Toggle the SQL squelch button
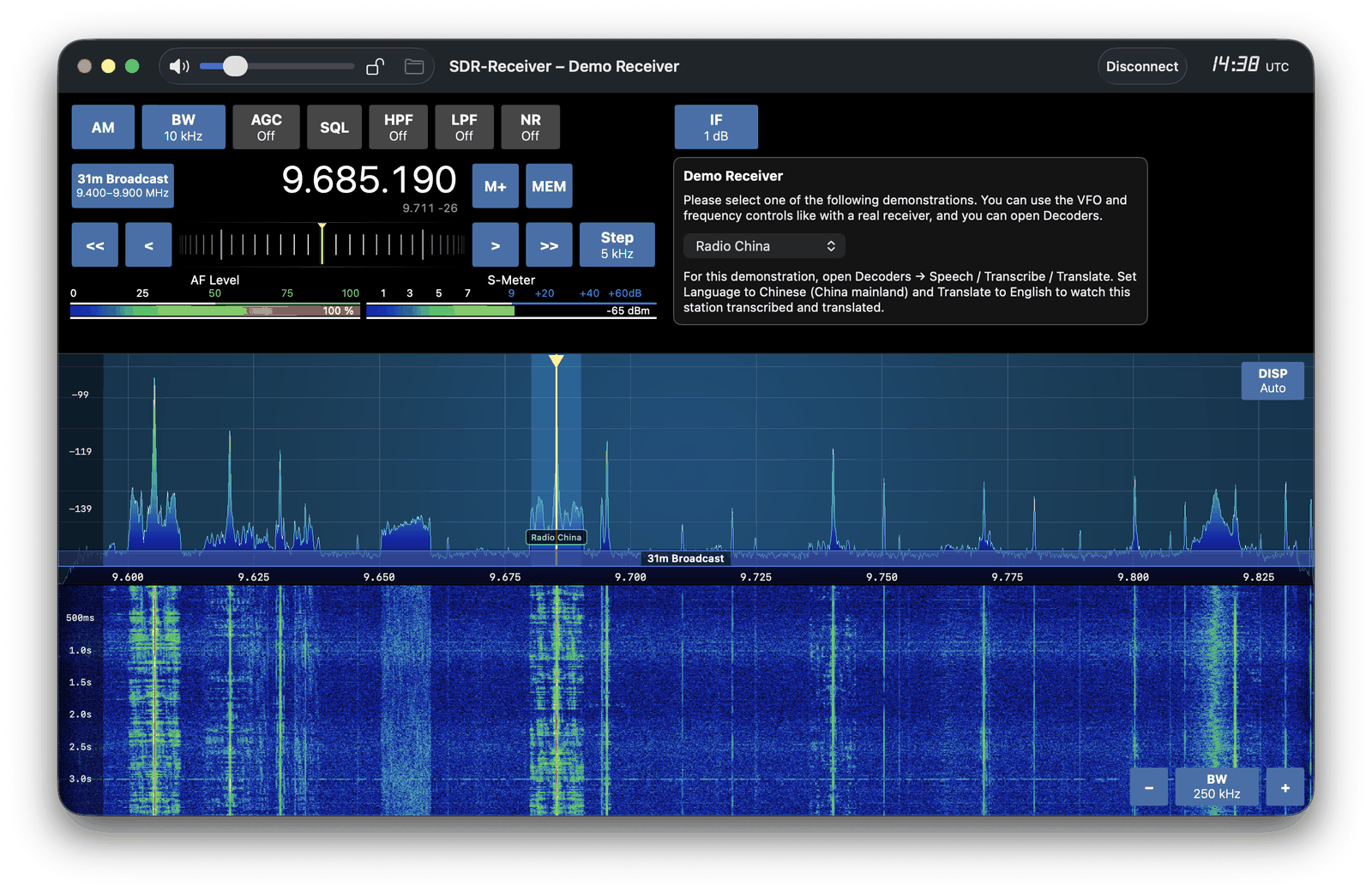Viewport: 1372px width, 892px height. coord(334,127)
